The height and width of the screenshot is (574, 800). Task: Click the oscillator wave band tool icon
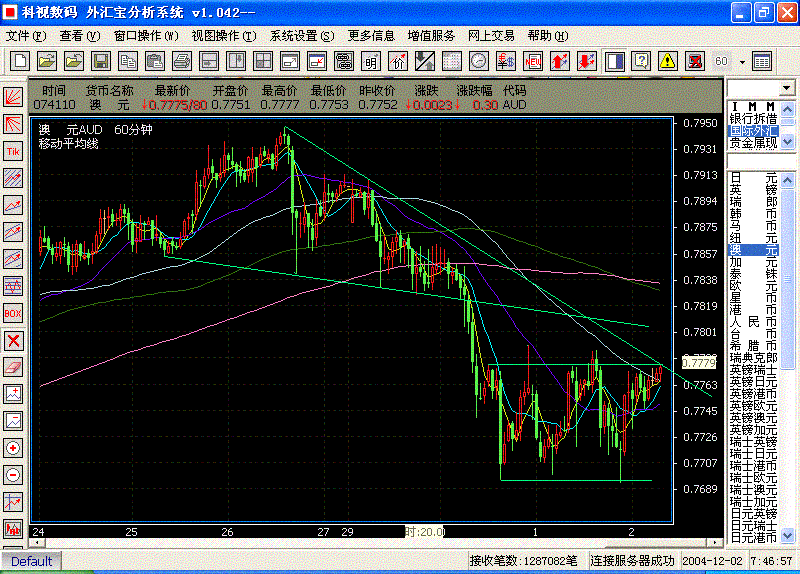13,286
